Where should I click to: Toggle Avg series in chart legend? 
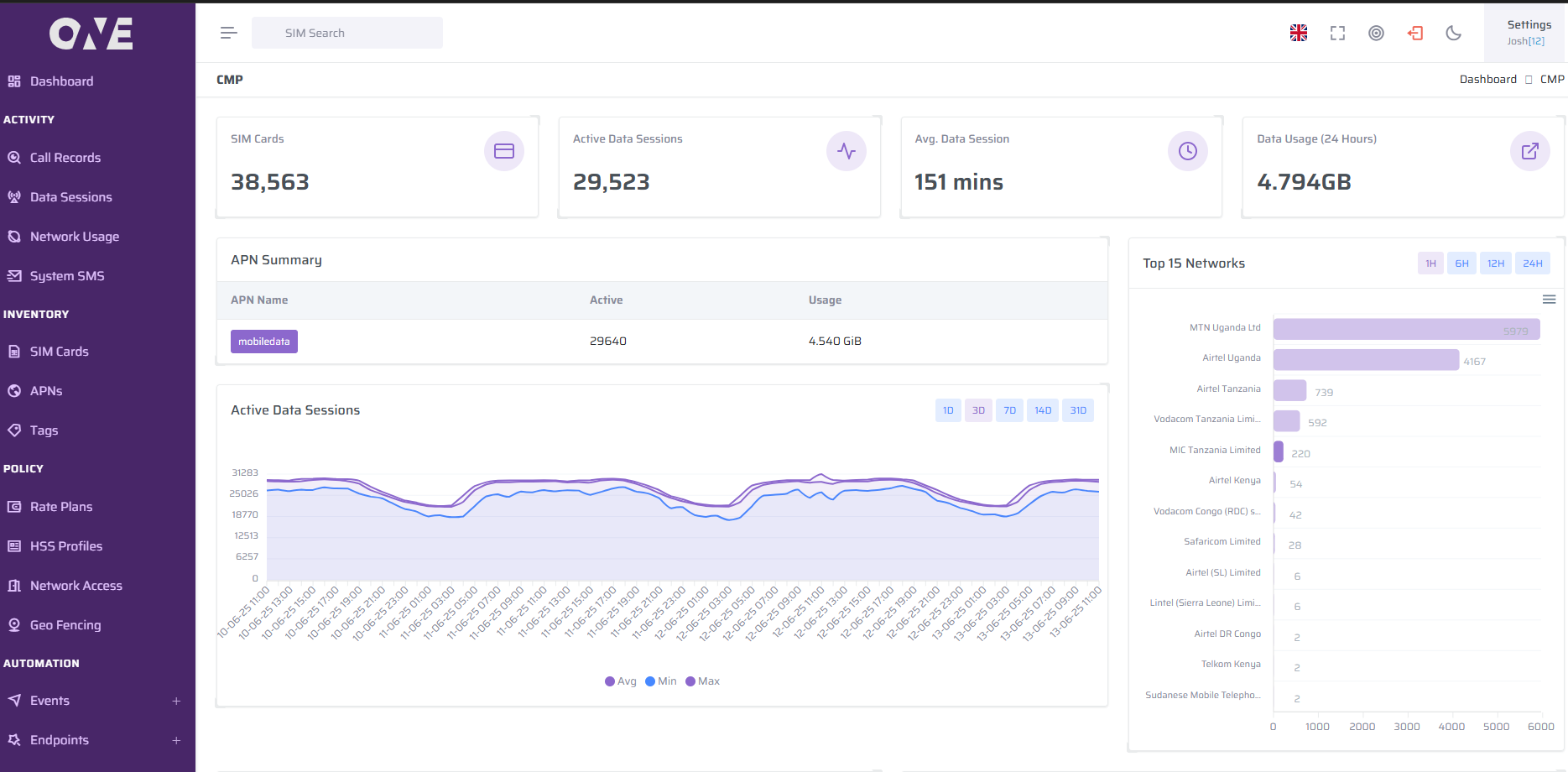click(621, 681)
